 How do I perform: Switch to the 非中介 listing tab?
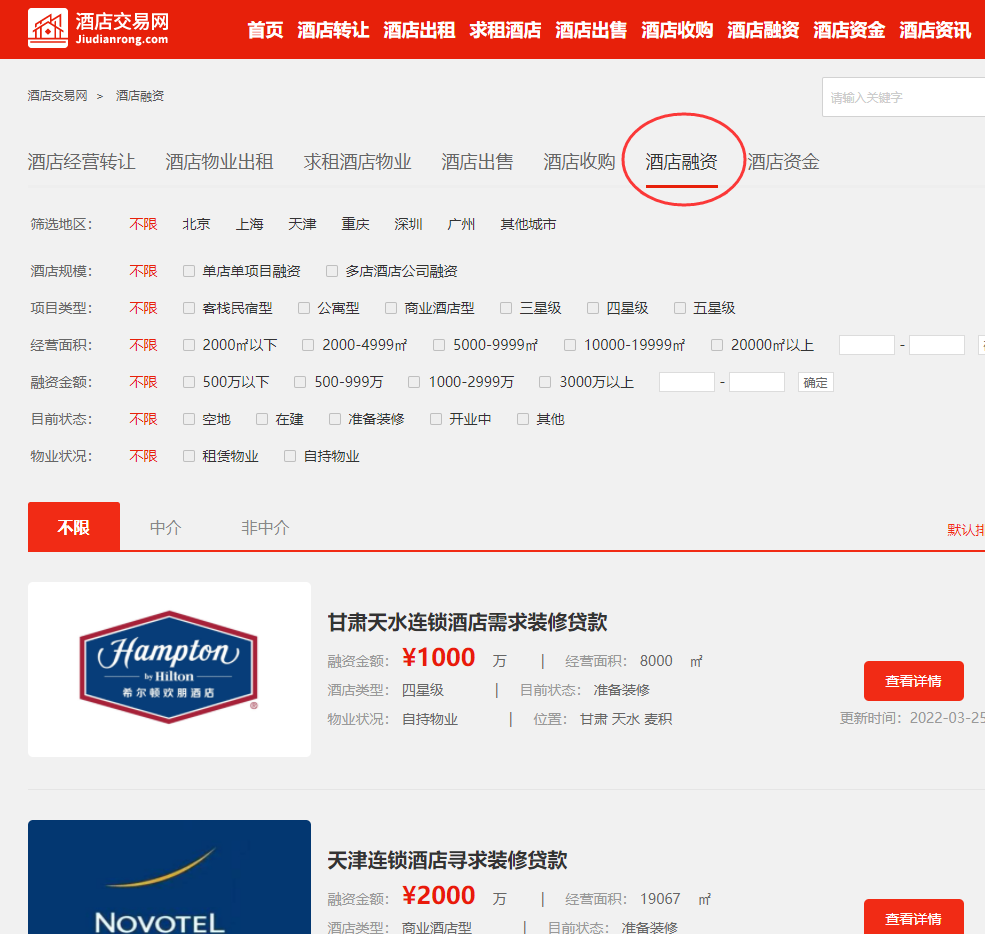[x=265, y=528]
